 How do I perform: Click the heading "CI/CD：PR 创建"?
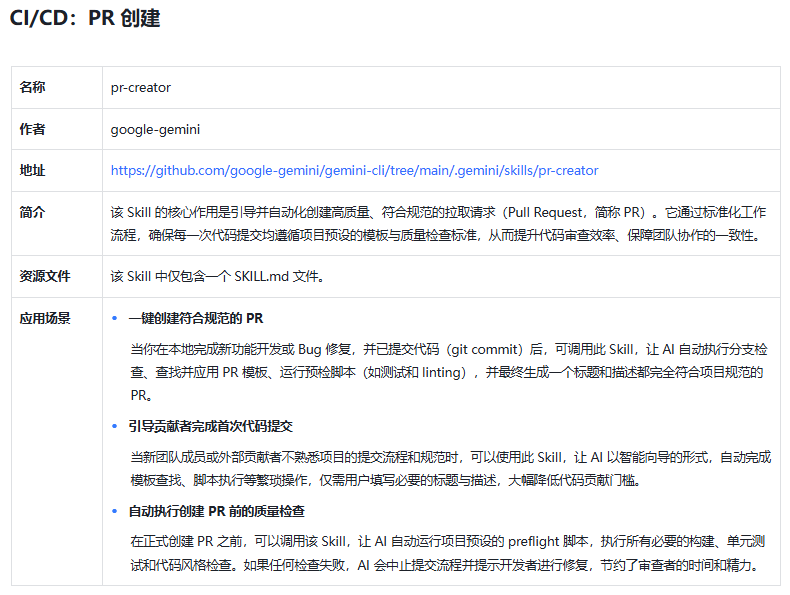point(85,19)
